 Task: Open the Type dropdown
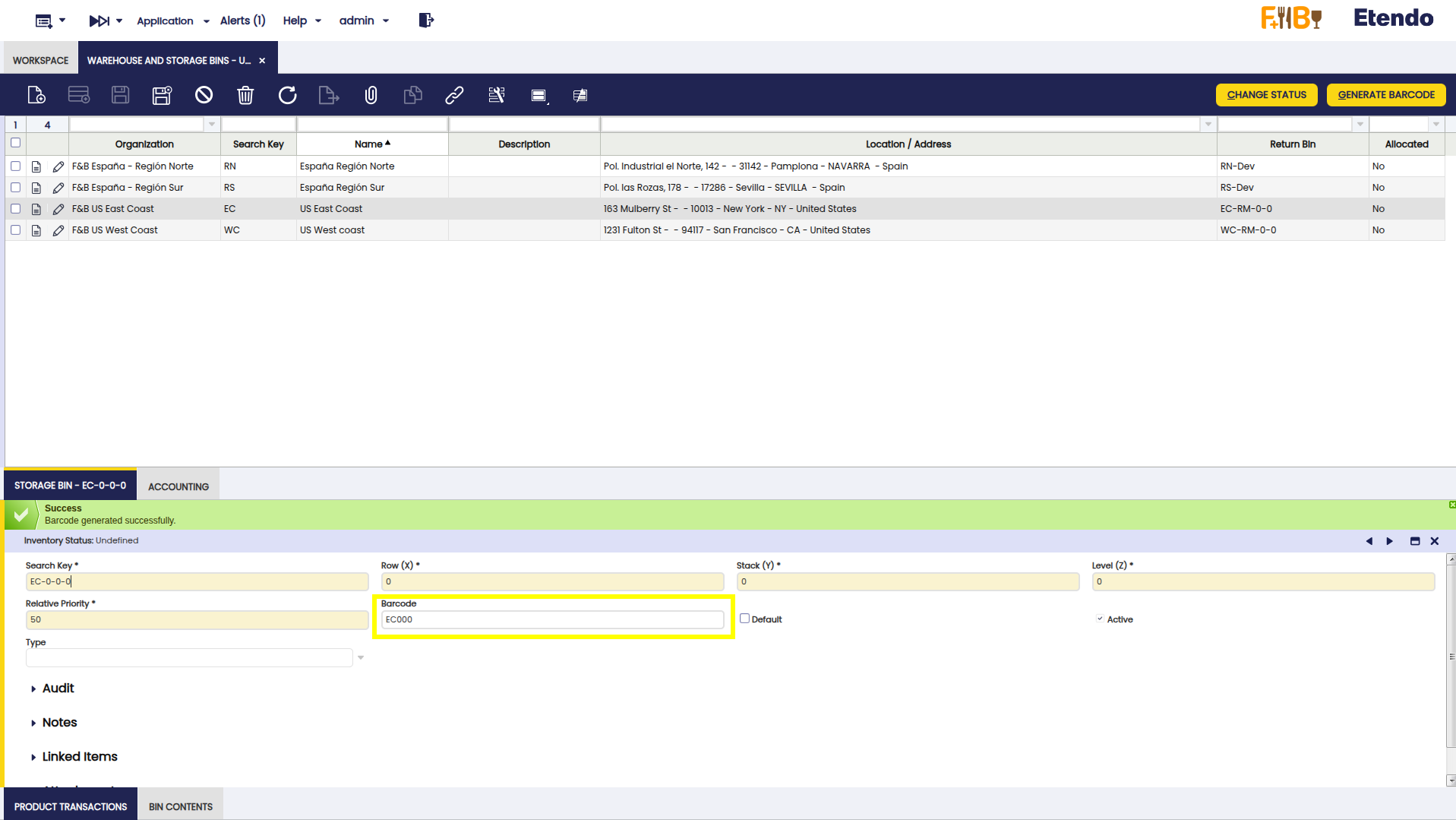[x=361, y=658]
